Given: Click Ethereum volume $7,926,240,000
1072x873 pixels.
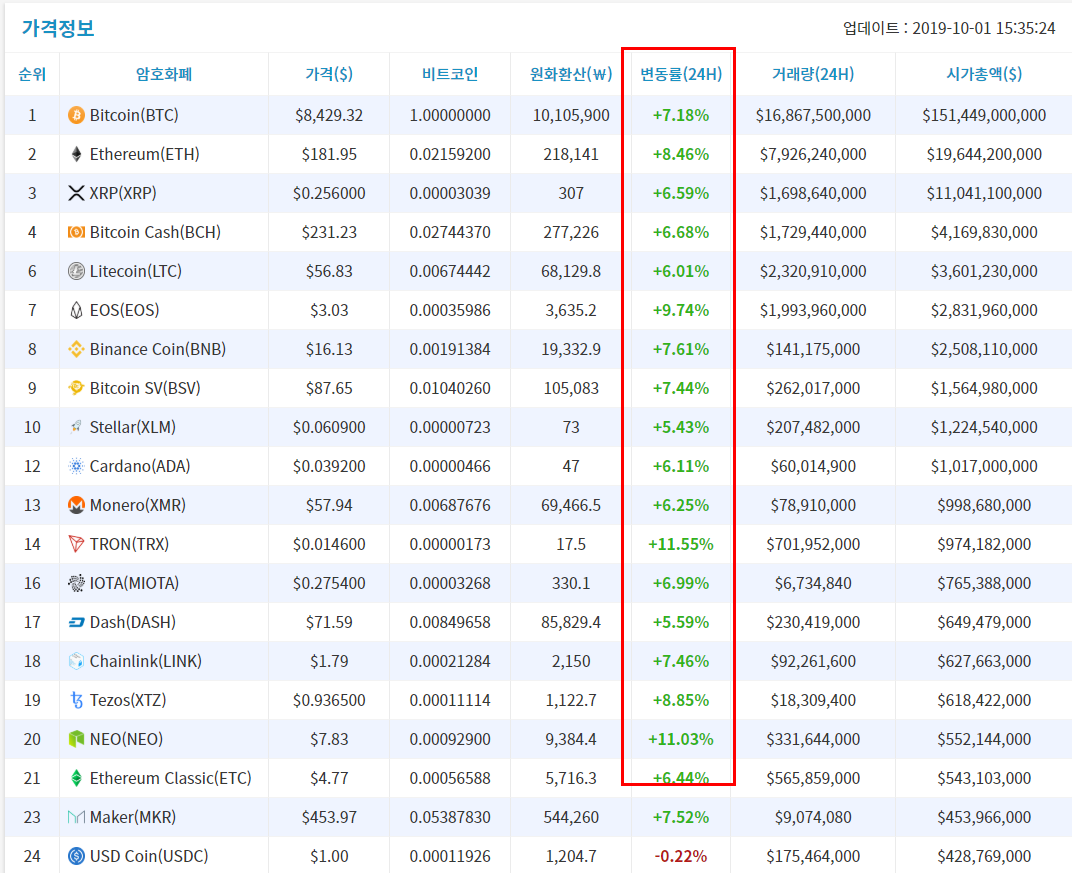Looking at the screenshot, I should click(x=813, y=154).
